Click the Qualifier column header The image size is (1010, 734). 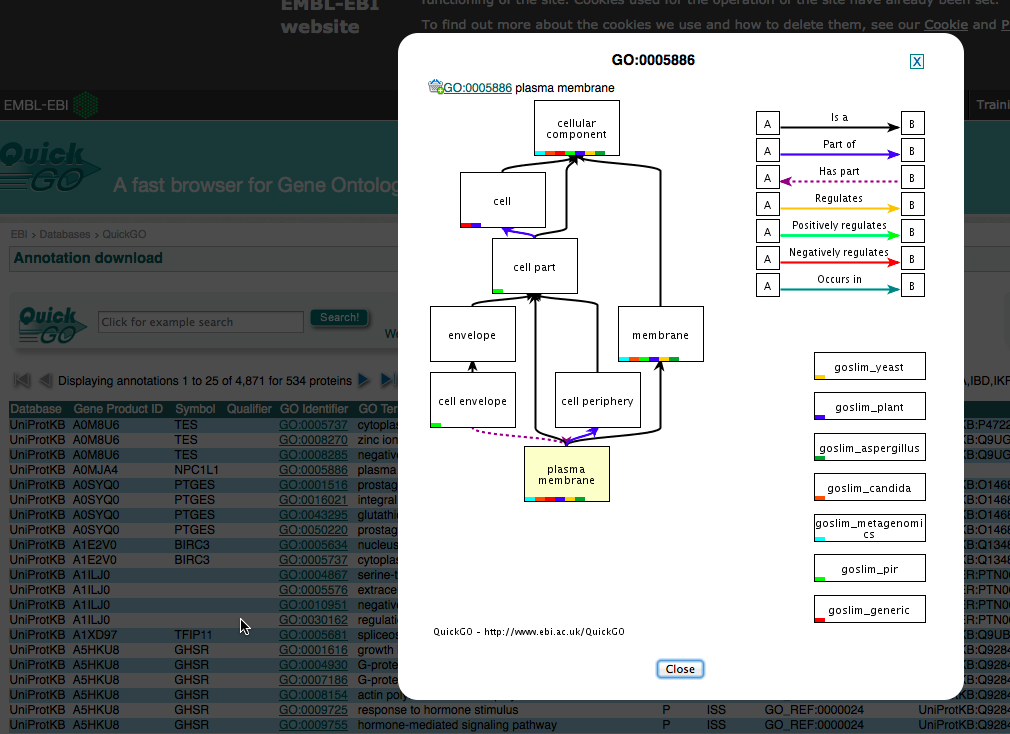click(x=249, y=409)
